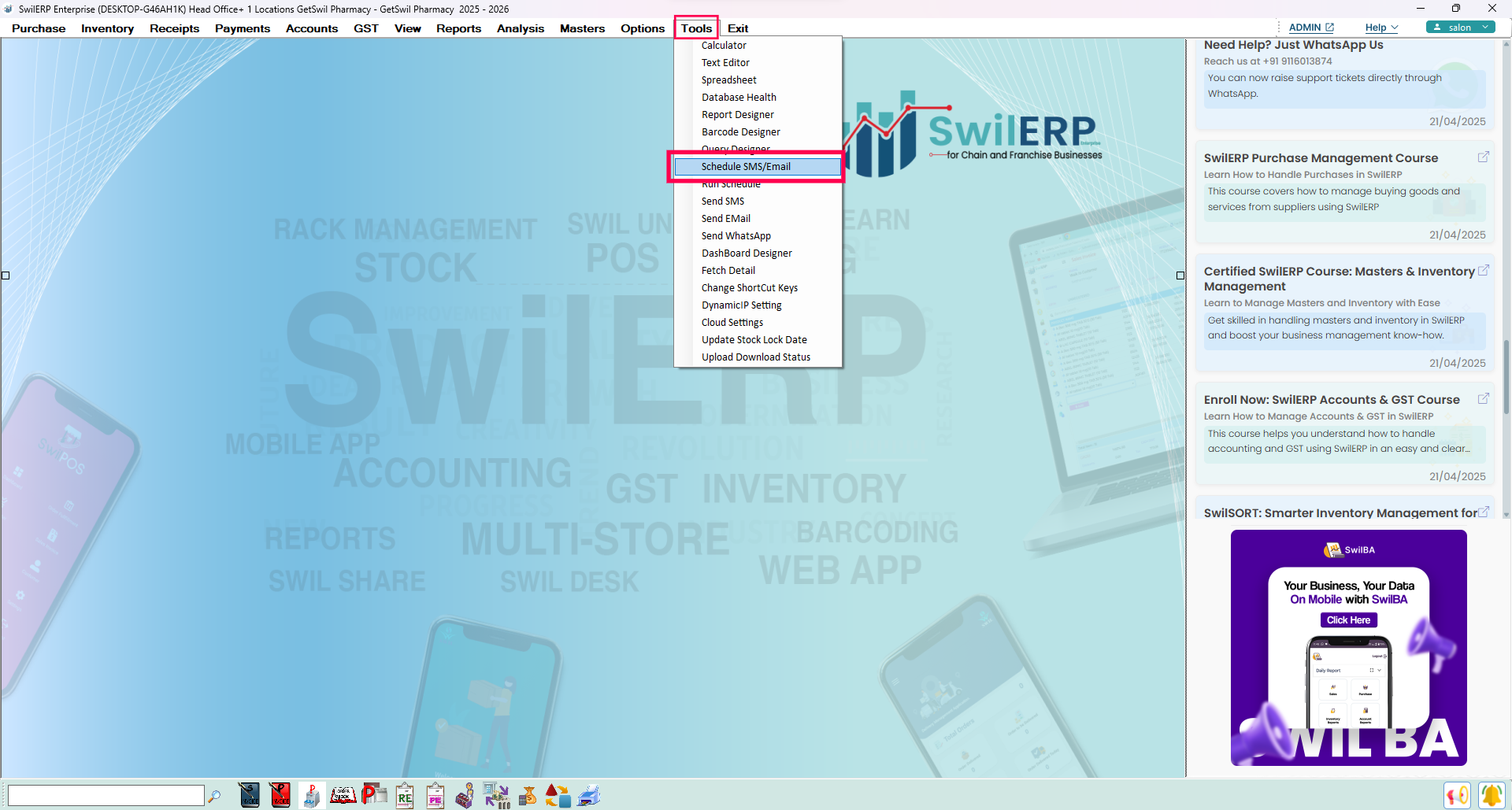Viewport: 1512px width, 810px height.
Task: Open Database Health from Tools menu
Action: click(x=758, y=98)
